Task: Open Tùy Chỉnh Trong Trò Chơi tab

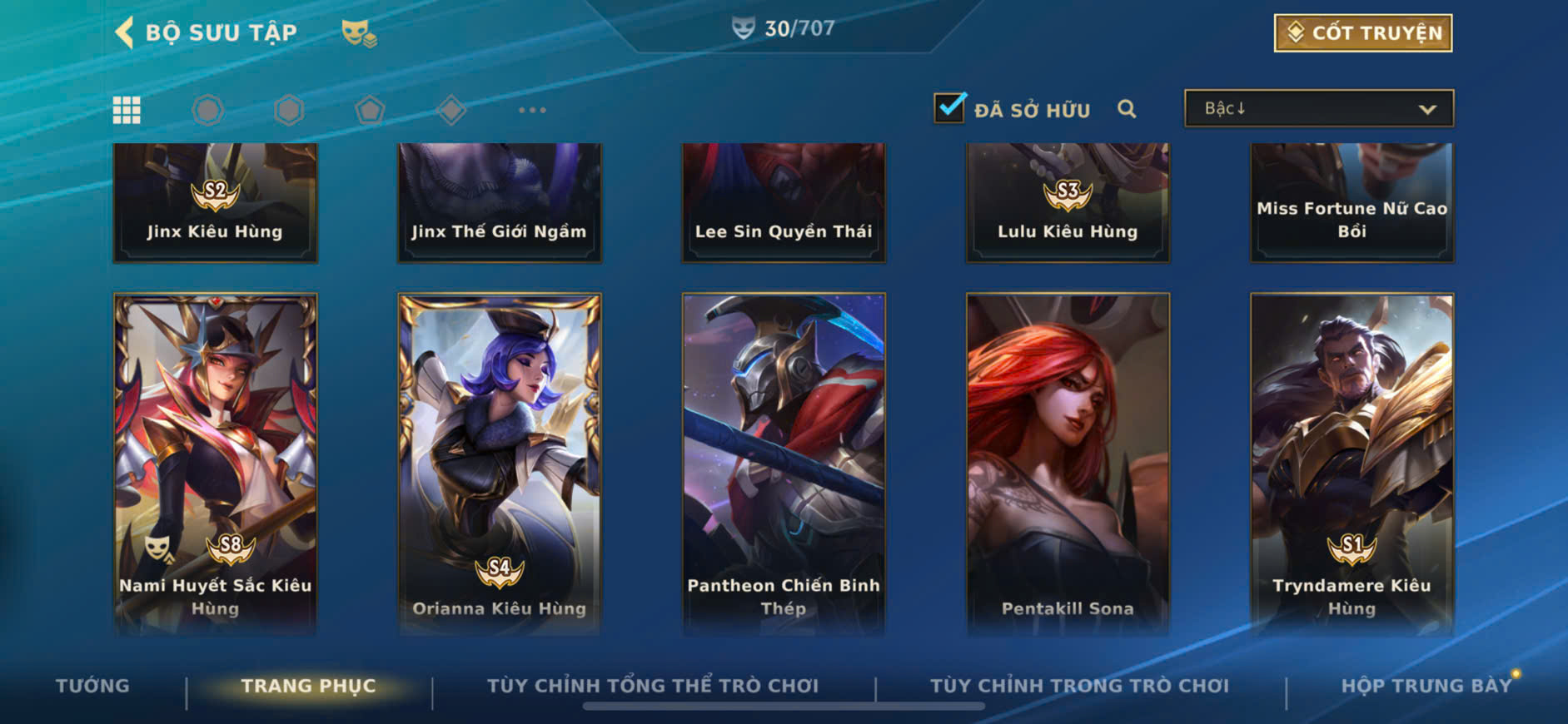Action: [x=1079, y=686]
